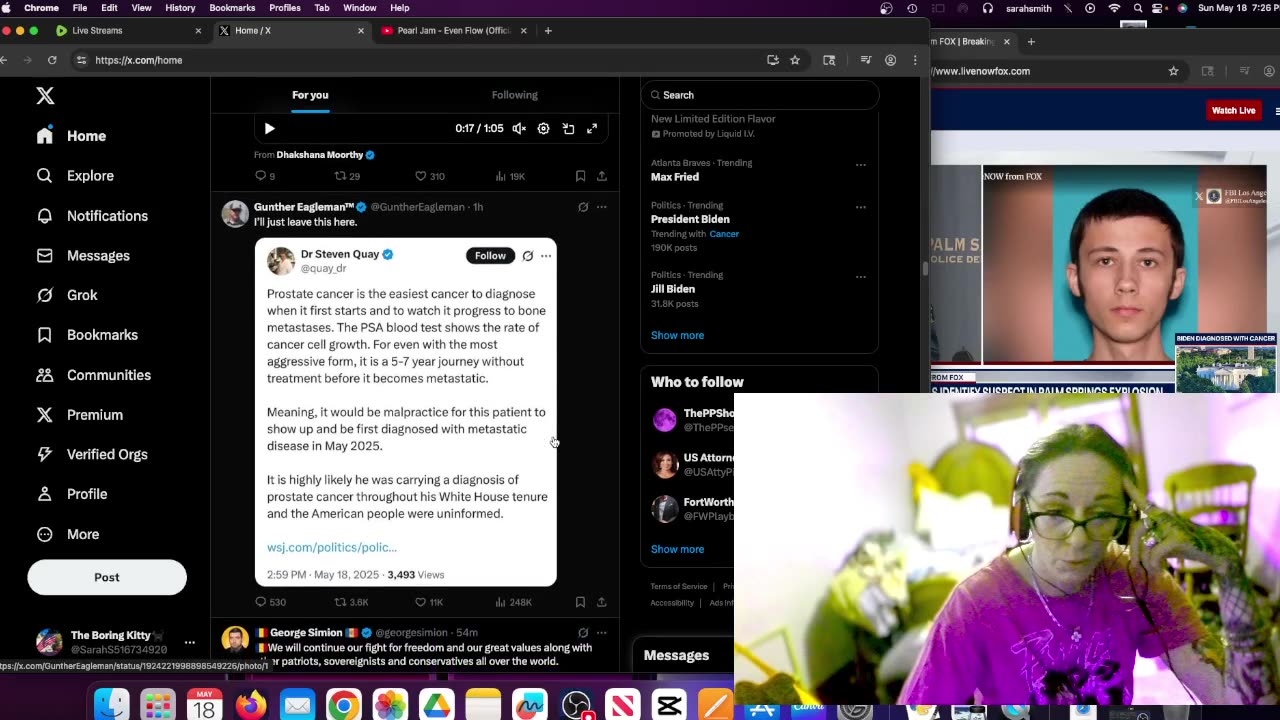
Task: Show more Who to follow suggestions
Action: (x=677, y=549)
